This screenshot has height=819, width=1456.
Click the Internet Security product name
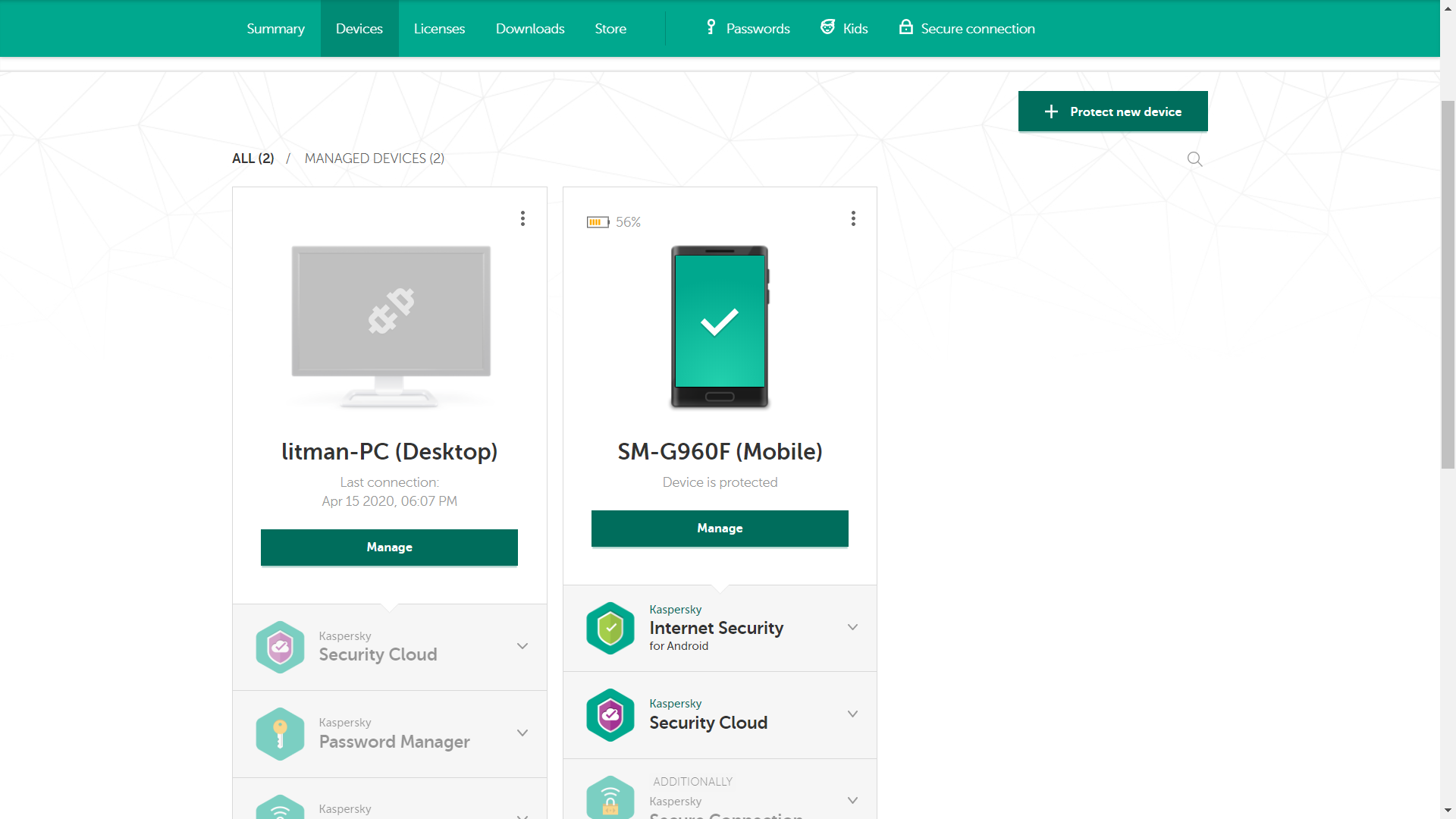click(716, 628)
